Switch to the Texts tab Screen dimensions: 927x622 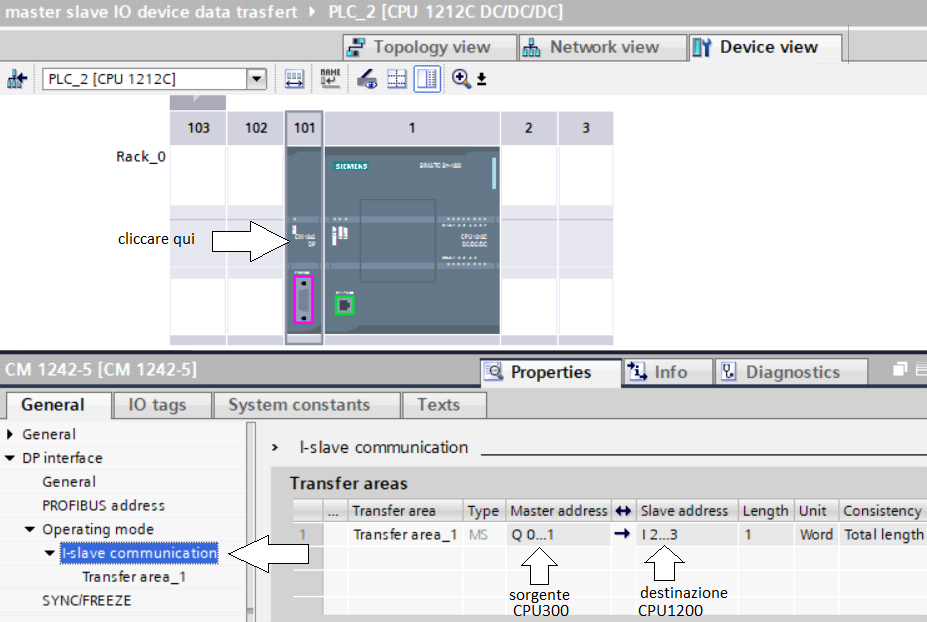(x=443, y=405)
